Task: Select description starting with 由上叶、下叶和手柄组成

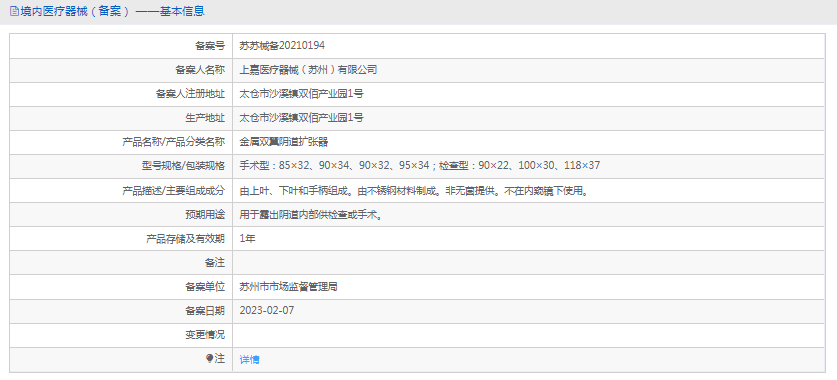Action: click(415, 191)
